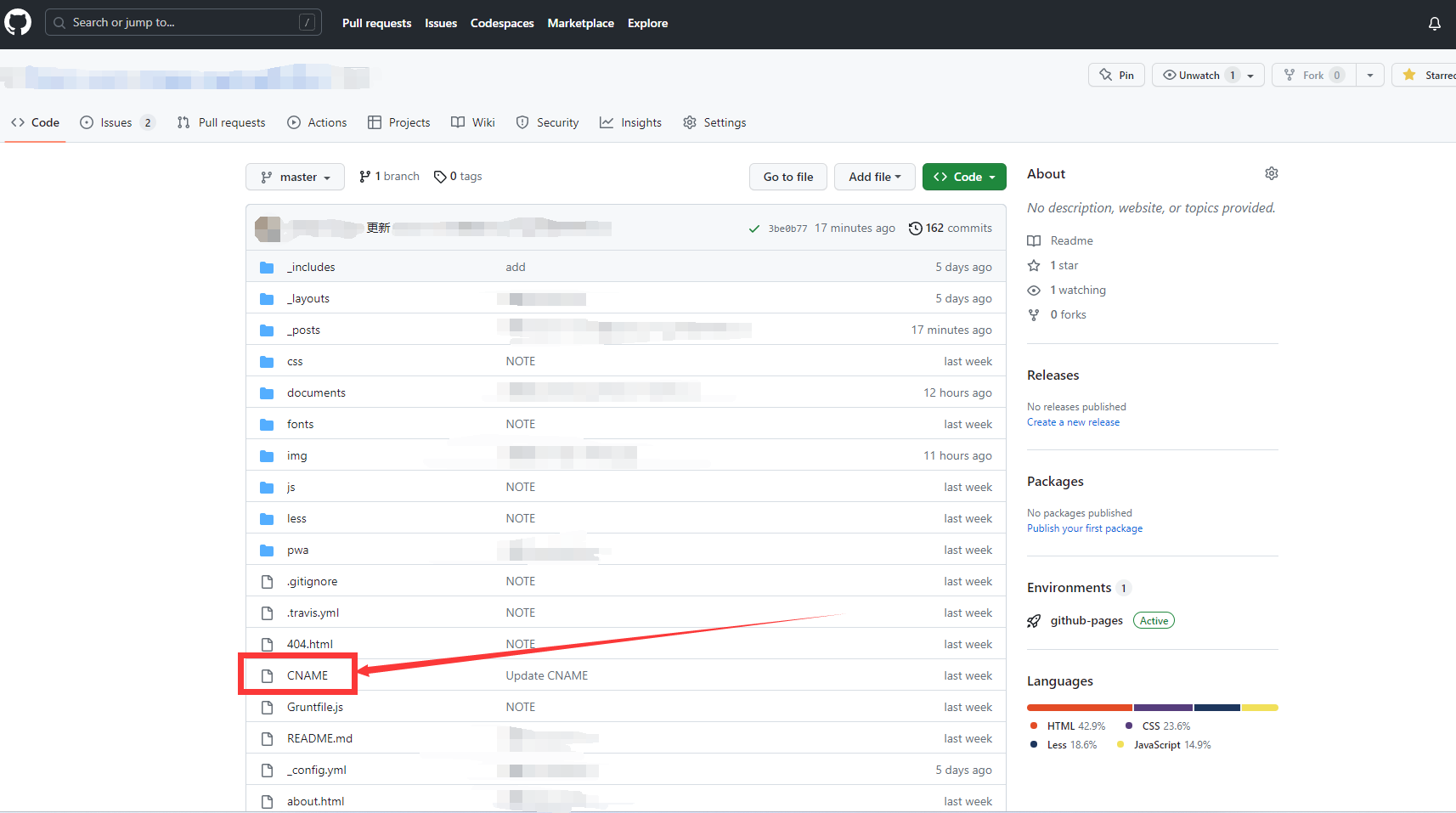The image size is (1456, 813).
Task: Click the GitHub Octocat logo
Action: [x=18, y=23]
